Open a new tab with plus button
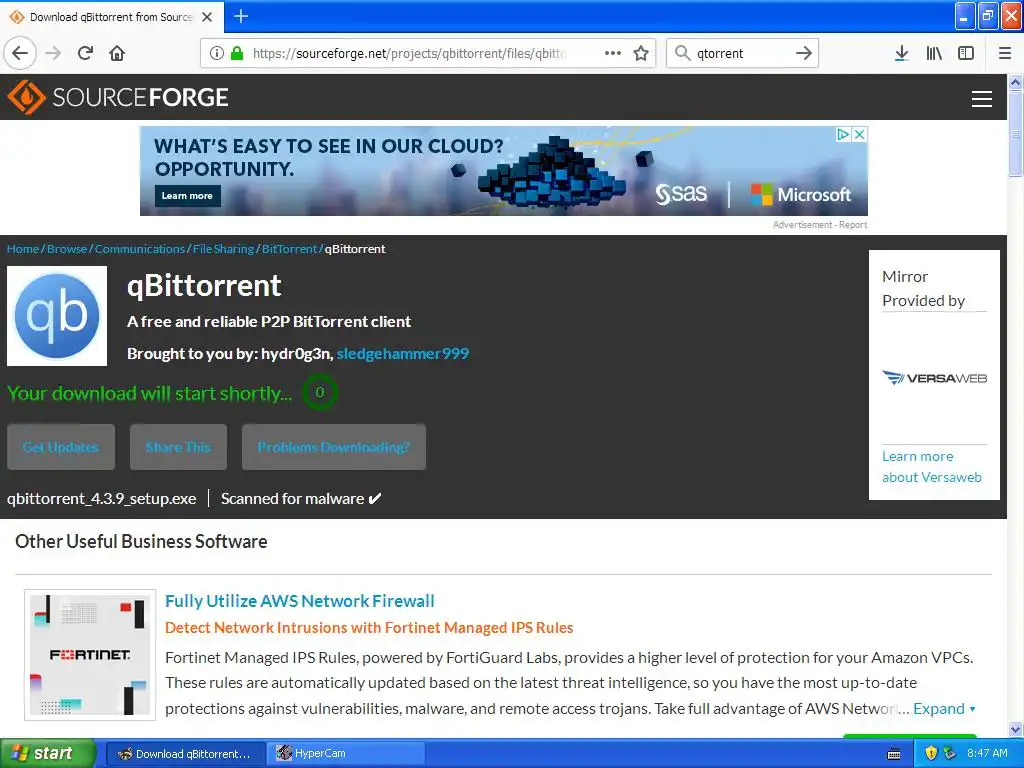 click(x=241, y=16)
